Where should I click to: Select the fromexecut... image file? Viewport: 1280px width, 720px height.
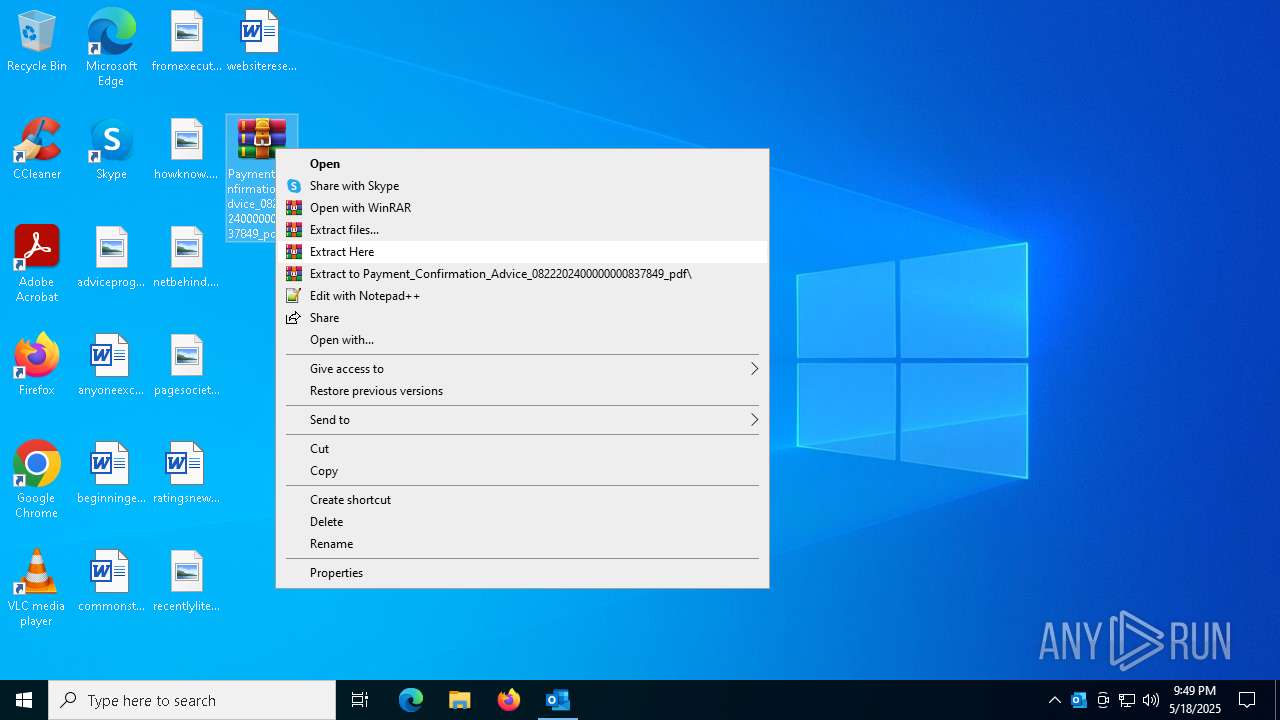pos(186,42)
